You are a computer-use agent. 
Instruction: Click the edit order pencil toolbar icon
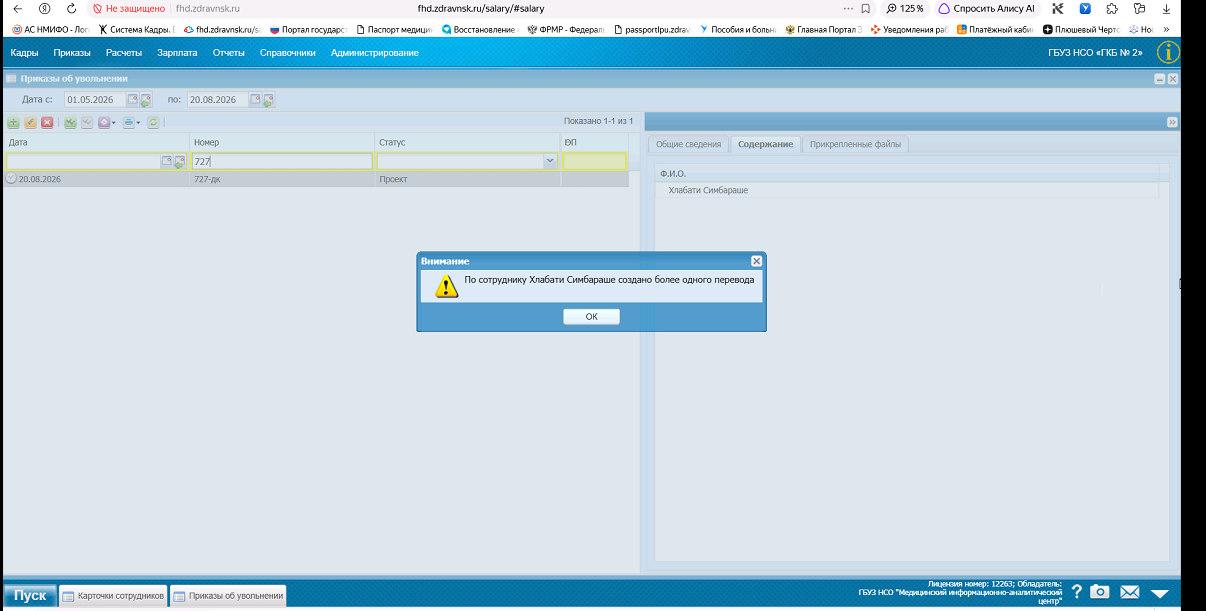[31, 122]
